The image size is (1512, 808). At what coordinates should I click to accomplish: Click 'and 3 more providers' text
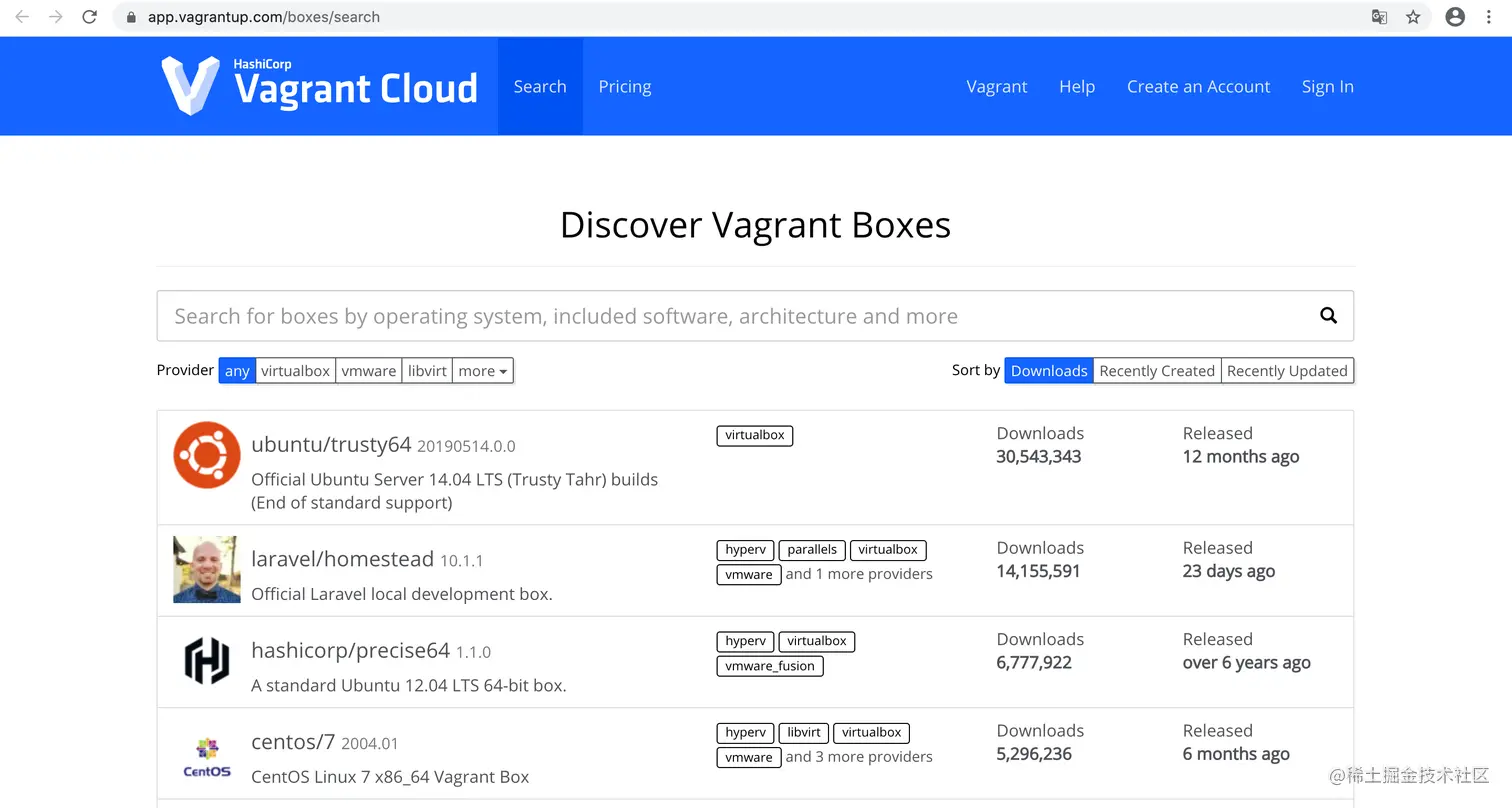click(859, 757)
